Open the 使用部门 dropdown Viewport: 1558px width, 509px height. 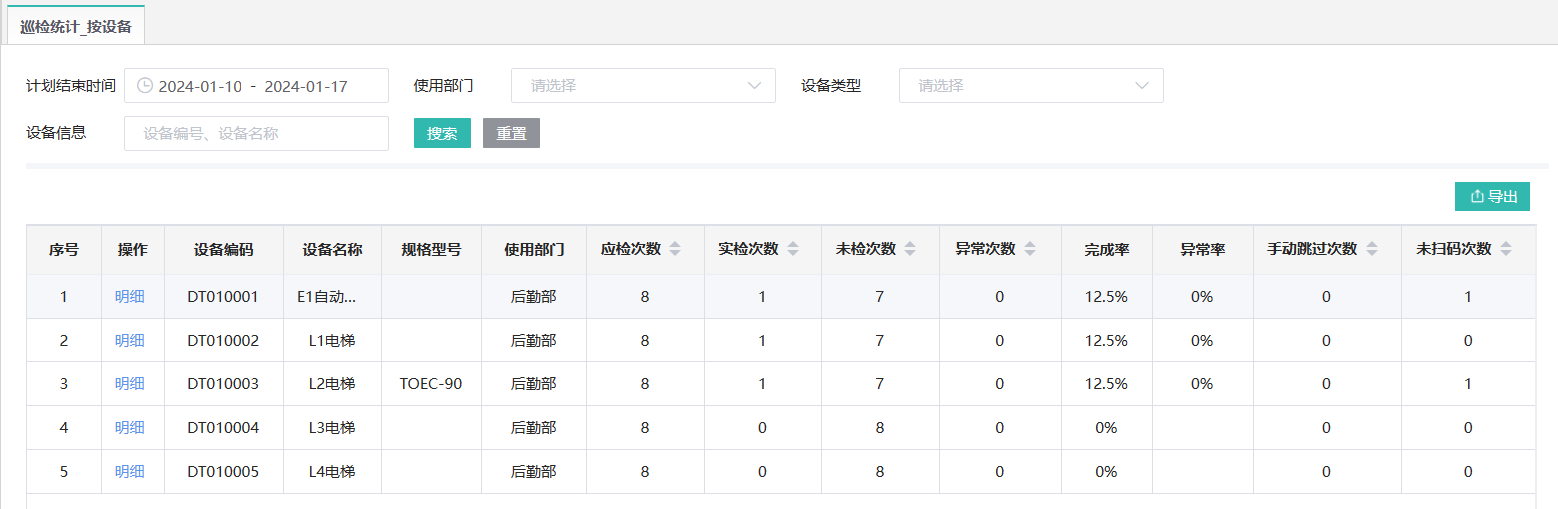pyautogui.click(x=643, y=86)
